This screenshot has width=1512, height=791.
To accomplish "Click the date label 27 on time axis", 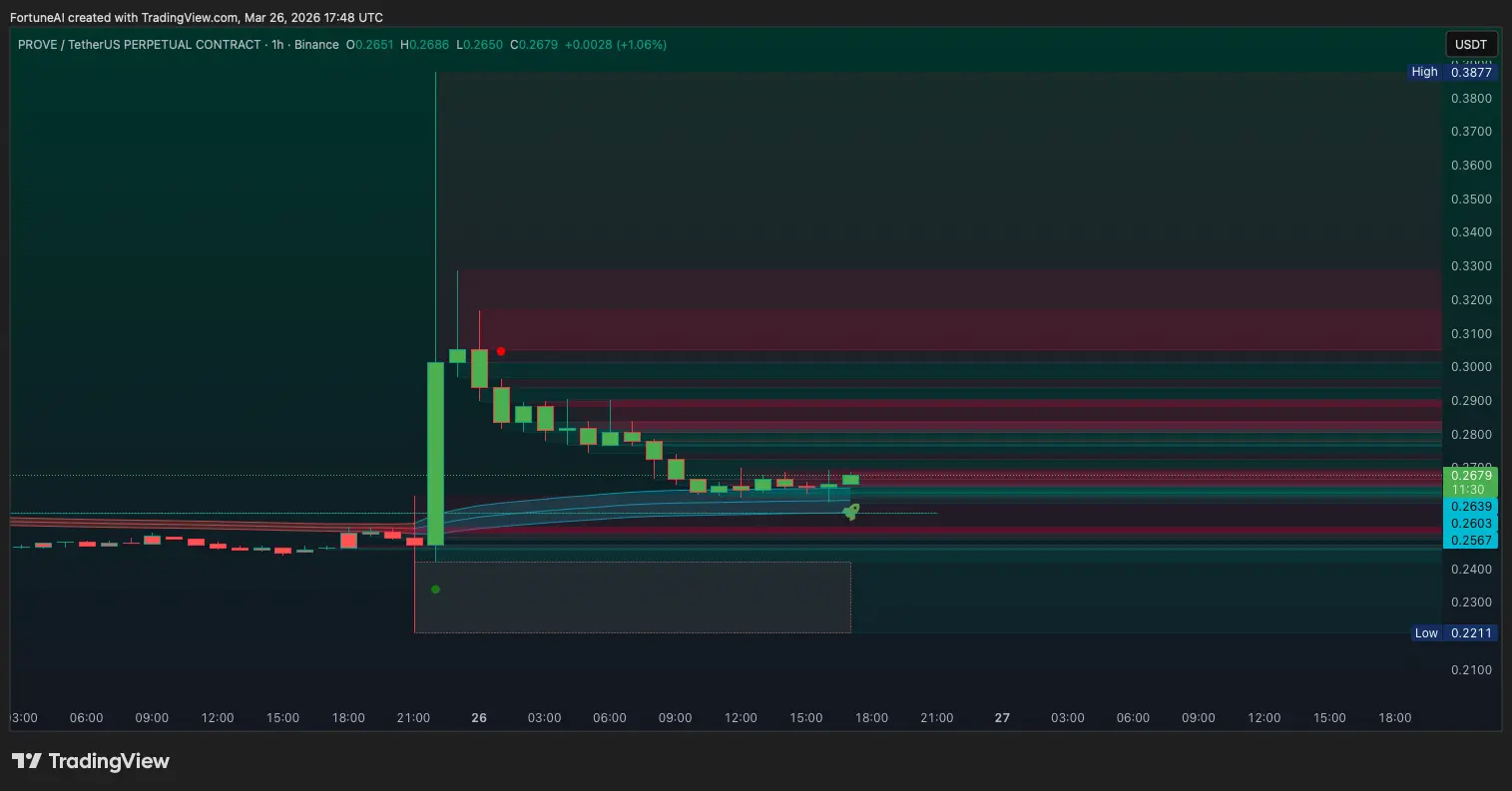I will point(1002,718).
